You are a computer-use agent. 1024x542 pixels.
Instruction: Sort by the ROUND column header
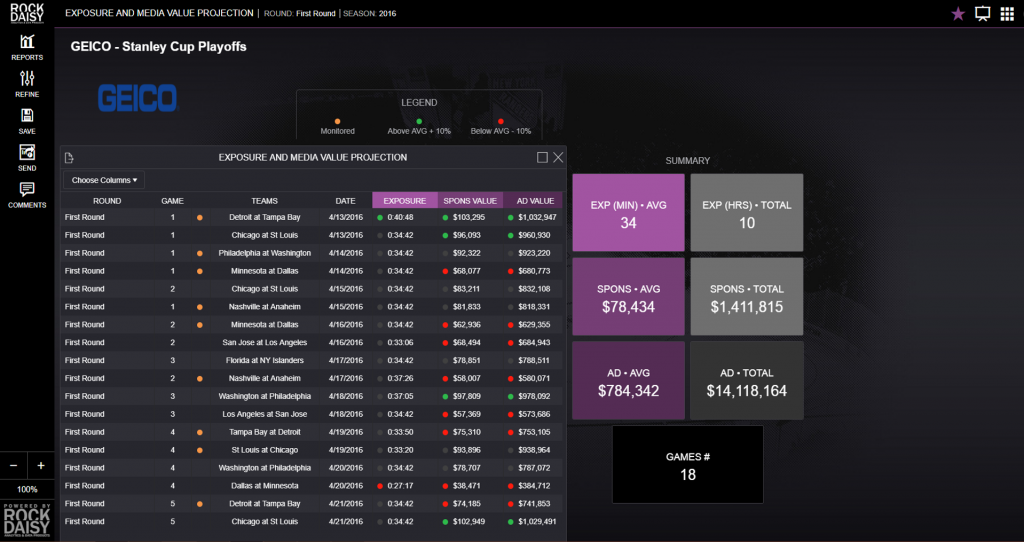(107, 200)
